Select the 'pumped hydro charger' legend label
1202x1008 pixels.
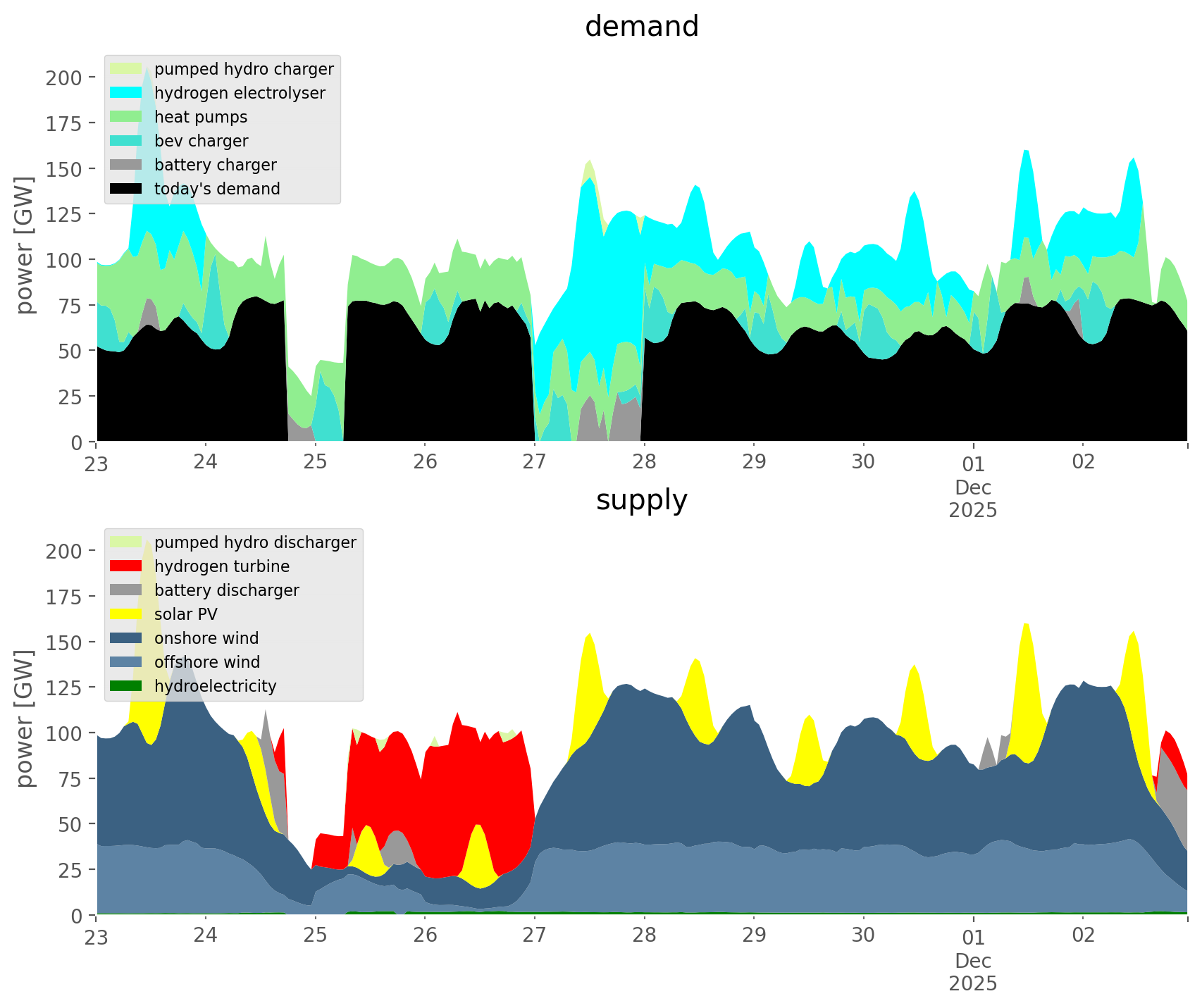[244, 69]
